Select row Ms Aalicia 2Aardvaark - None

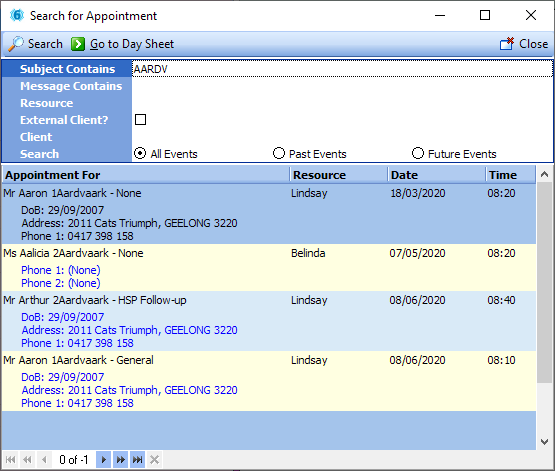pyautogui.click(x=269, y=268)
